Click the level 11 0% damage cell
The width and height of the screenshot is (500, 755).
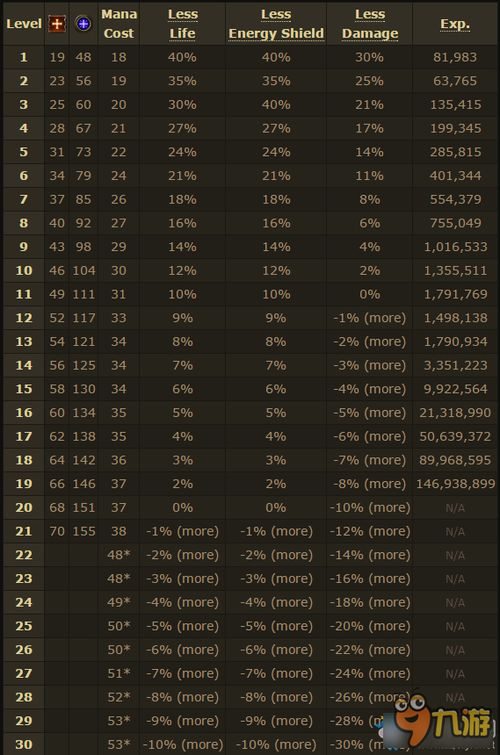point(369,294)
